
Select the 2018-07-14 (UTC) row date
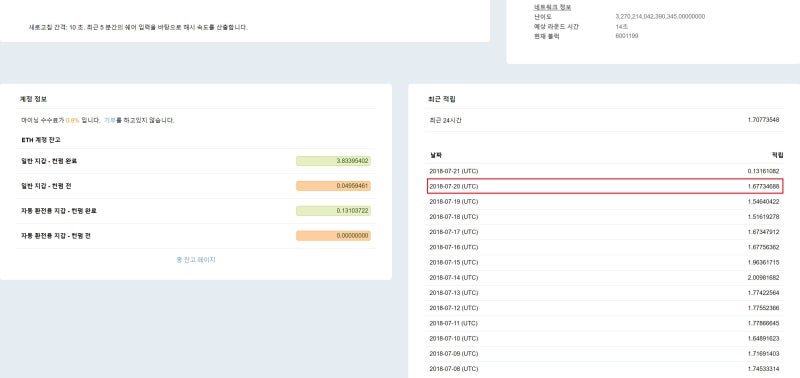[x=454, y=278]
